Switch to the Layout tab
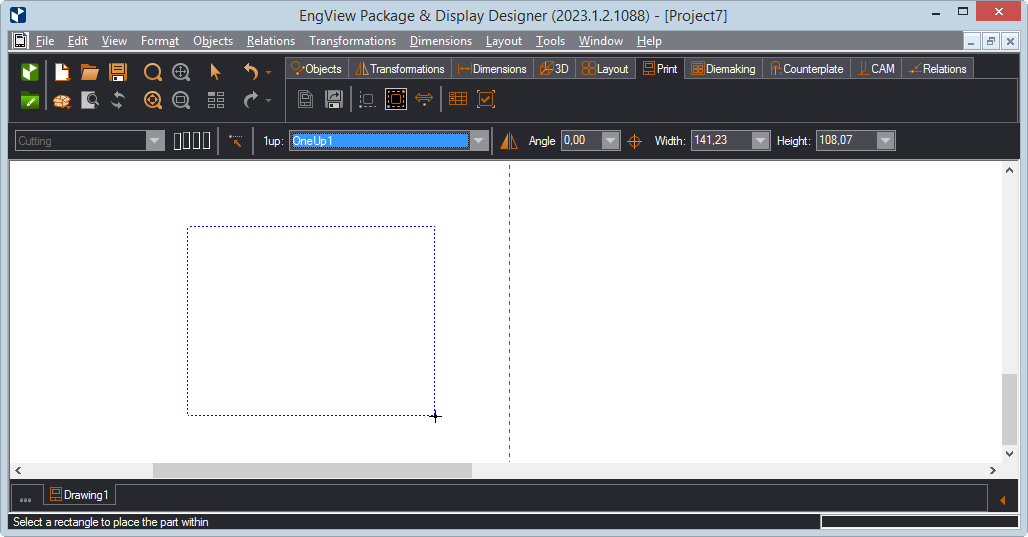The height and width of the screenshot is (537, 1028). (605, 69)
